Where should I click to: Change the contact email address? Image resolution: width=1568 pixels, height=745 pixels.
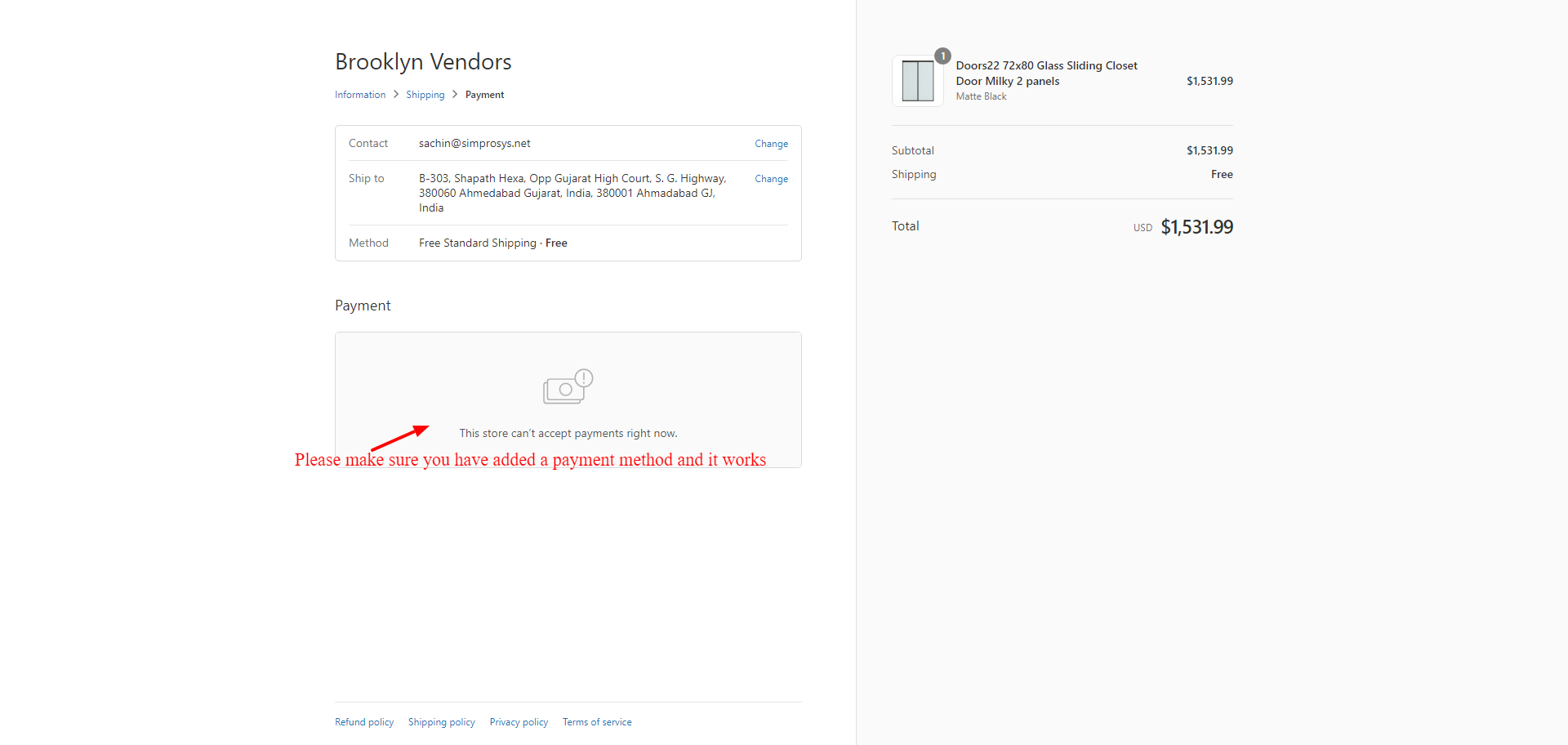coord(771,144)
